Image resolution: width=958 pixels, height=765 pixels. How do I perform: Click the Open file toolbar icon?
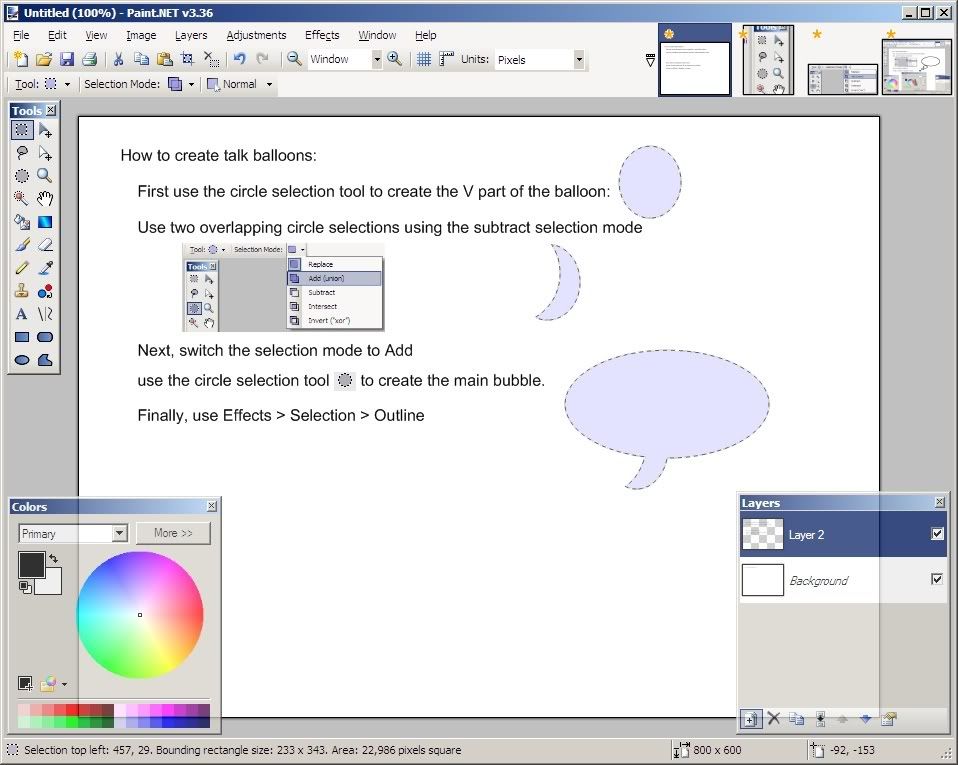click(43, 59)
